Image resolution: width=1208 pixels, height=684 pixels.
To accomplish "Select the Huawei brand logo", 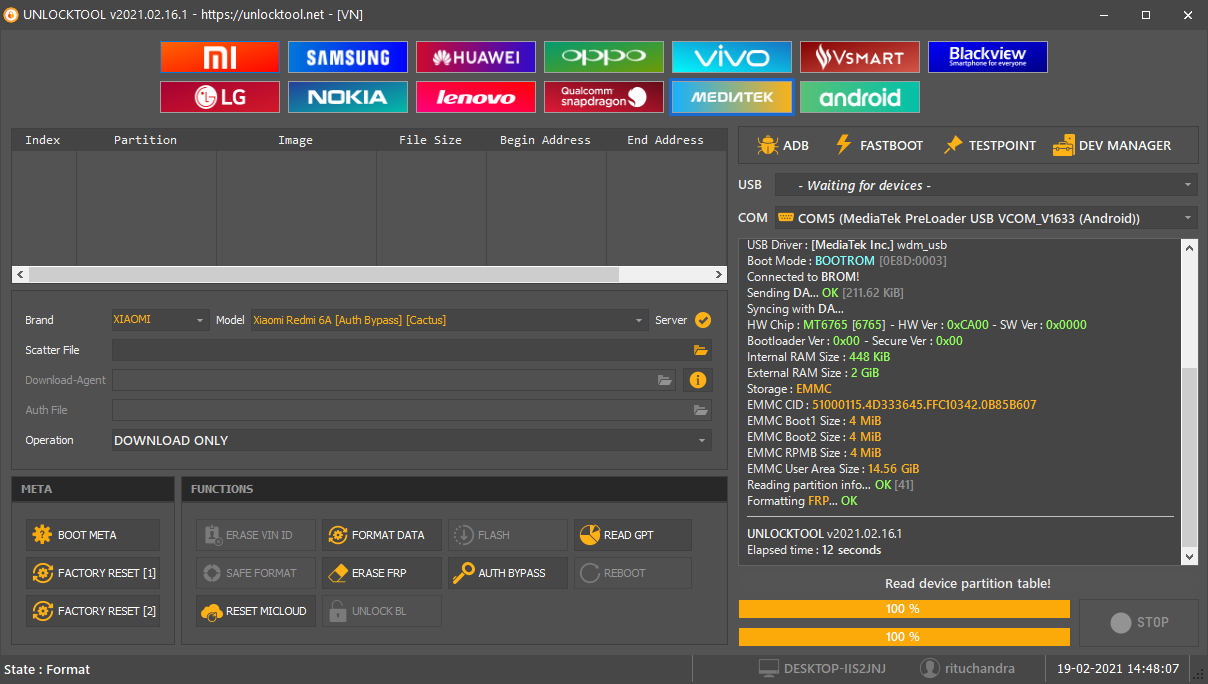I will click(x=476, y=57).
